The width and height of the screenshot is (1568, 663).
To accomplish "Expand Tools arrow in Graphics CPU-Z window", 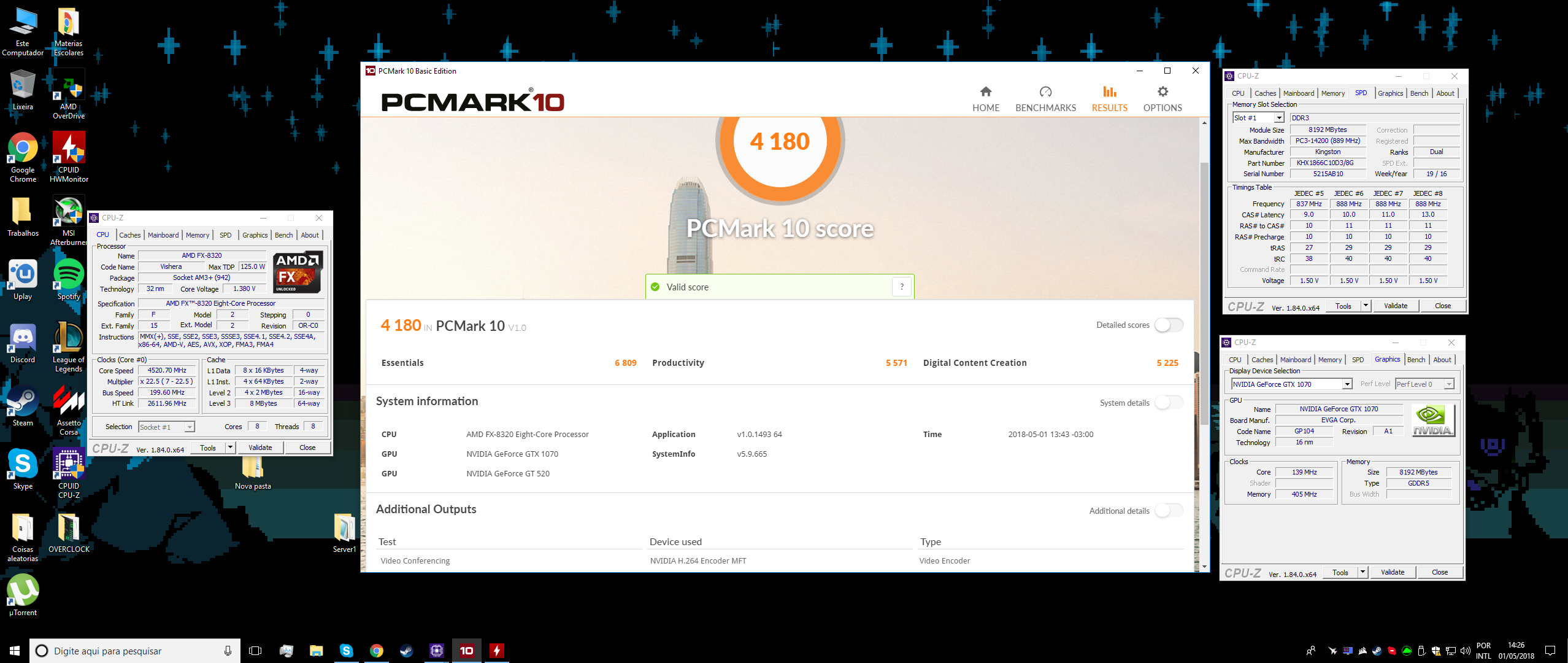I will point(1362,572).
